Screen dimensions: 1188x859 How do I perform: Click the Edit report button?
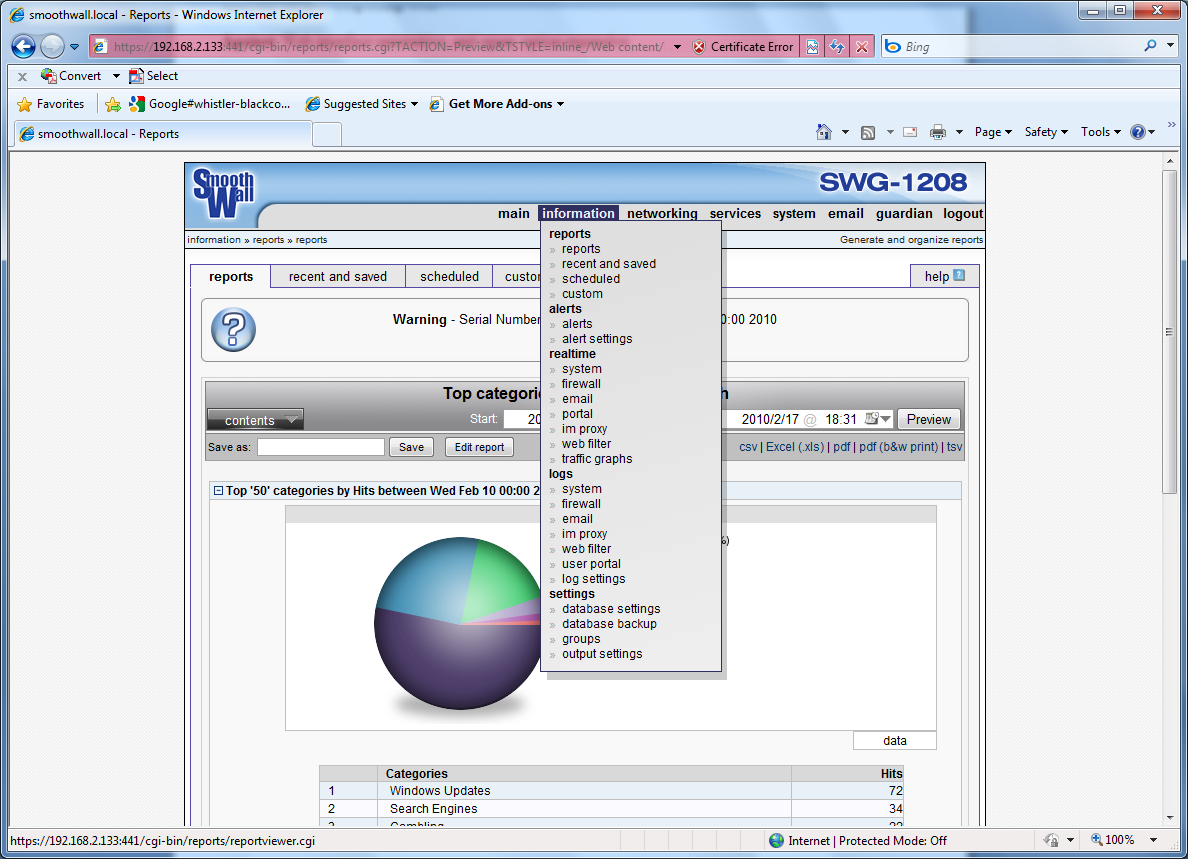pyautogui.click(x=479, y=447)
